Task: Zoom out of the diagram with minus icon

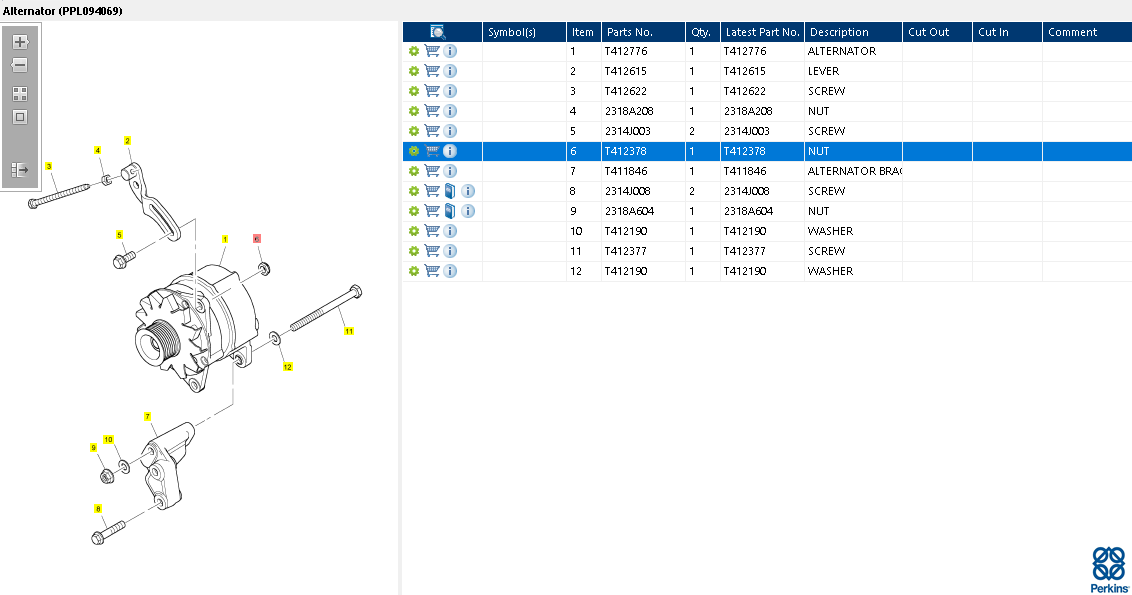Action: click(20, 65)
